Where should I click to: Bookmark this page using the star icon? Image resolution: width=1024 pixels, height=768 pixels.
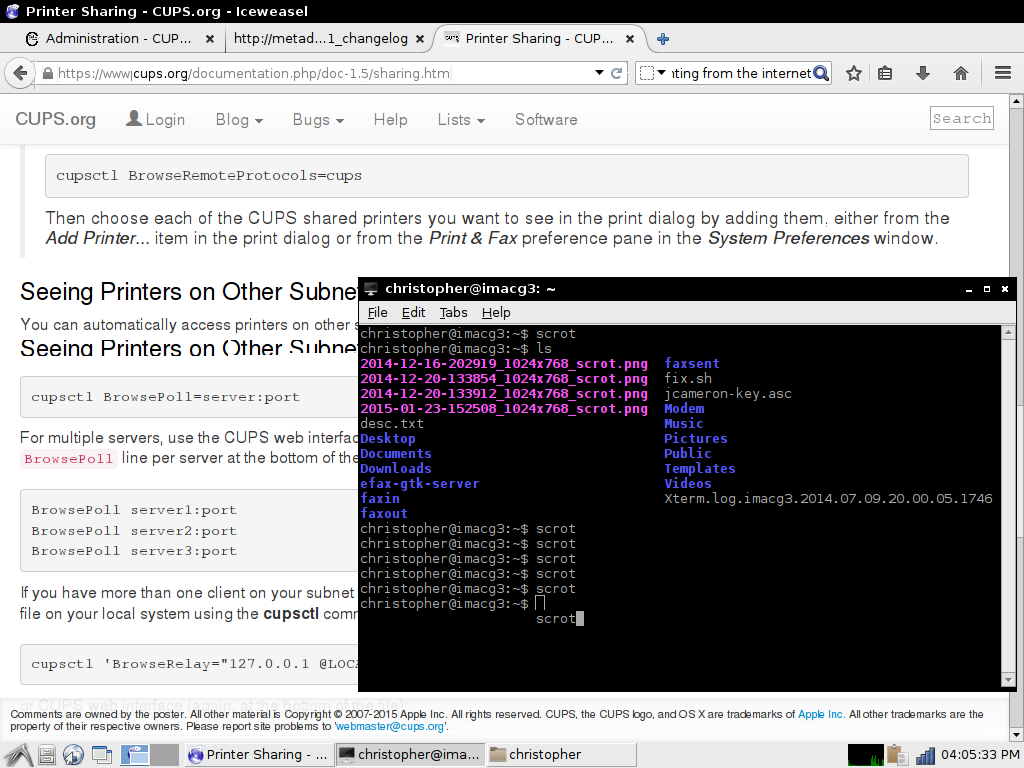coord(854,73)
